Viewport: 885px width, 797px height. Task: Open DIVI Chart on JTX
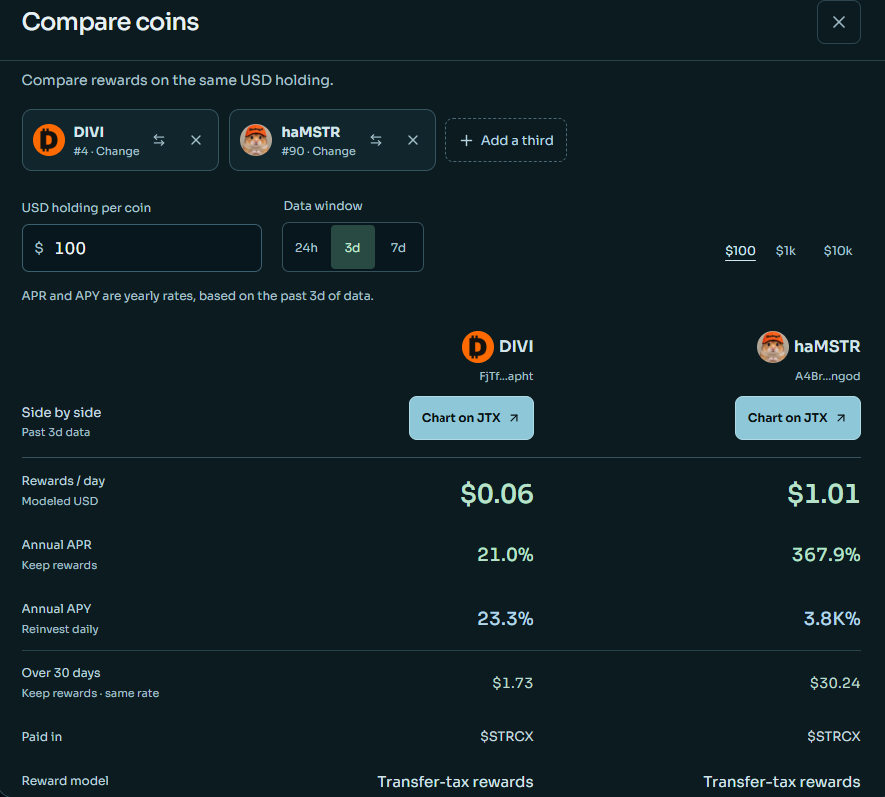pos(471,418)
